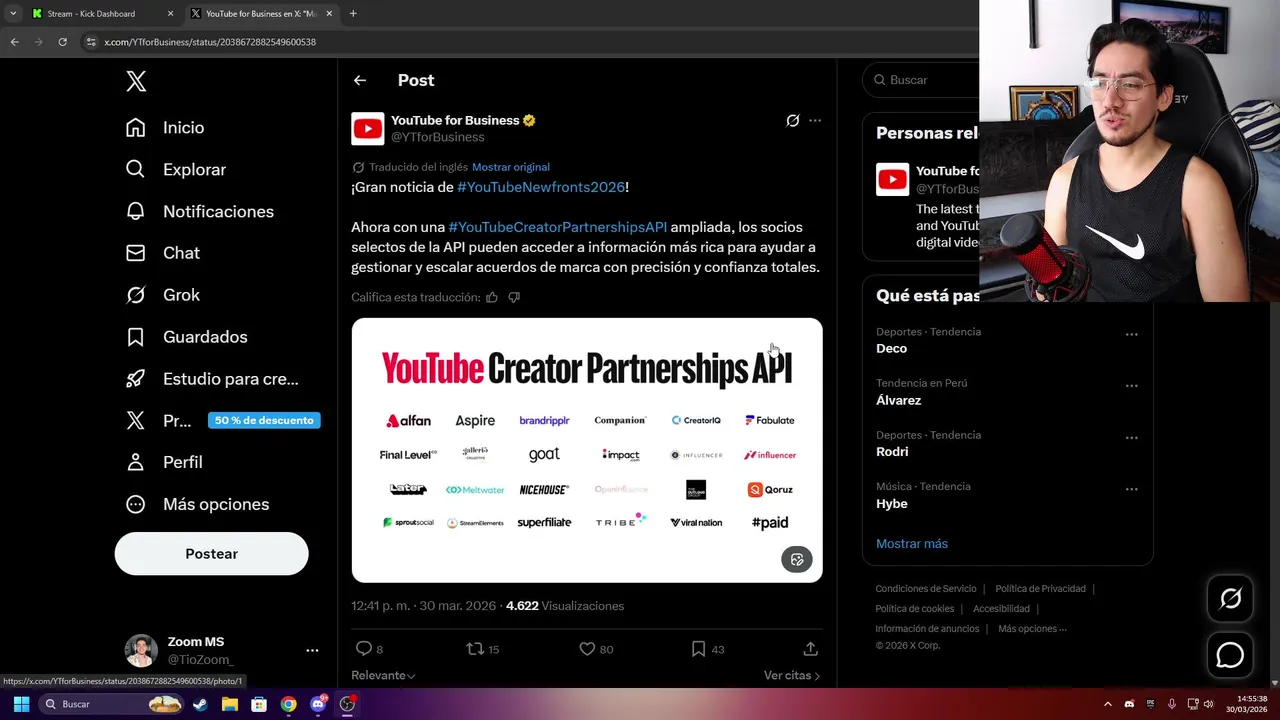
Task: Click the Deco trend
Action: tap(891, 349)
